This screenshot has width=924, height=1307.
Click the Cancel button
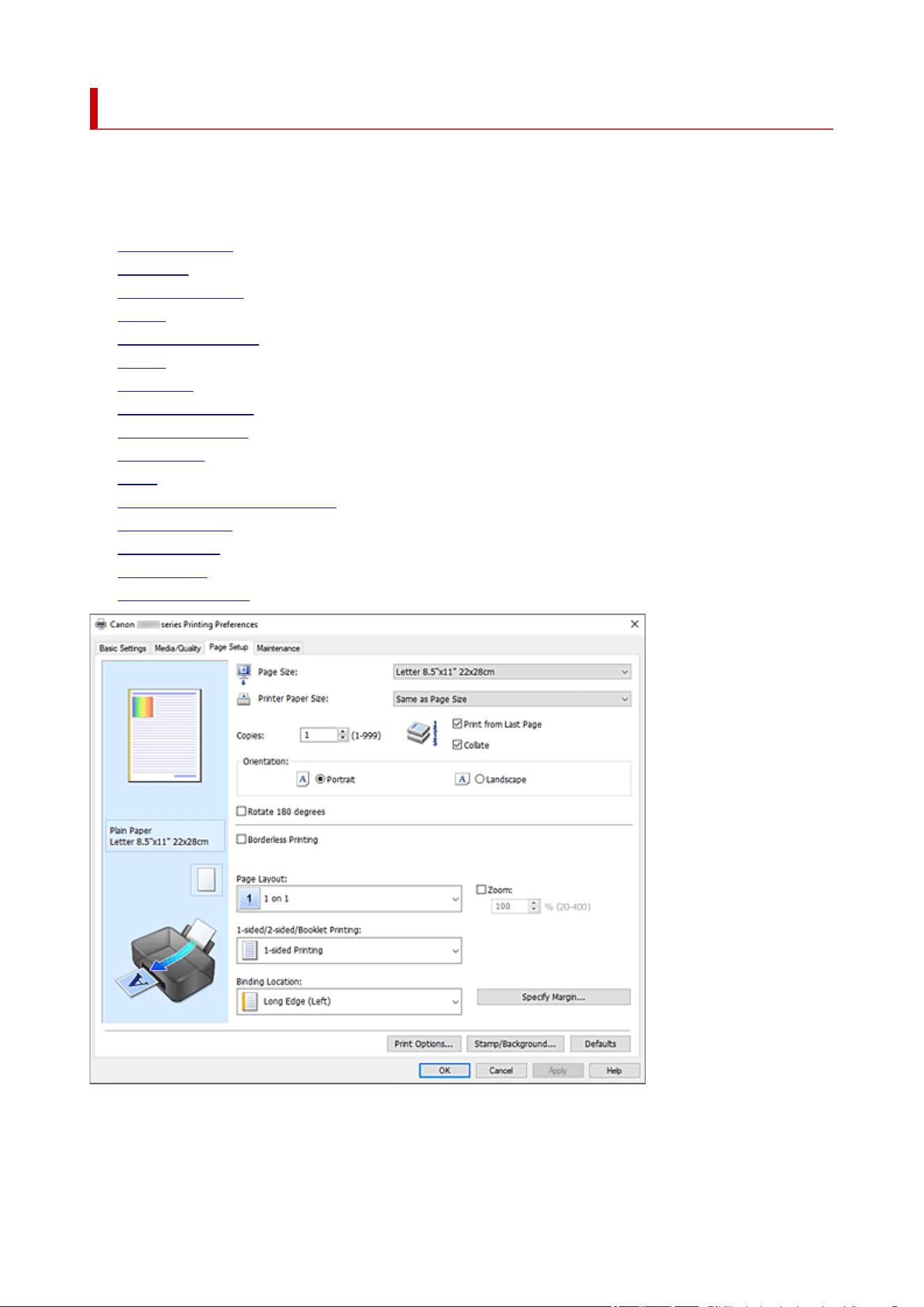[501, 1070]
